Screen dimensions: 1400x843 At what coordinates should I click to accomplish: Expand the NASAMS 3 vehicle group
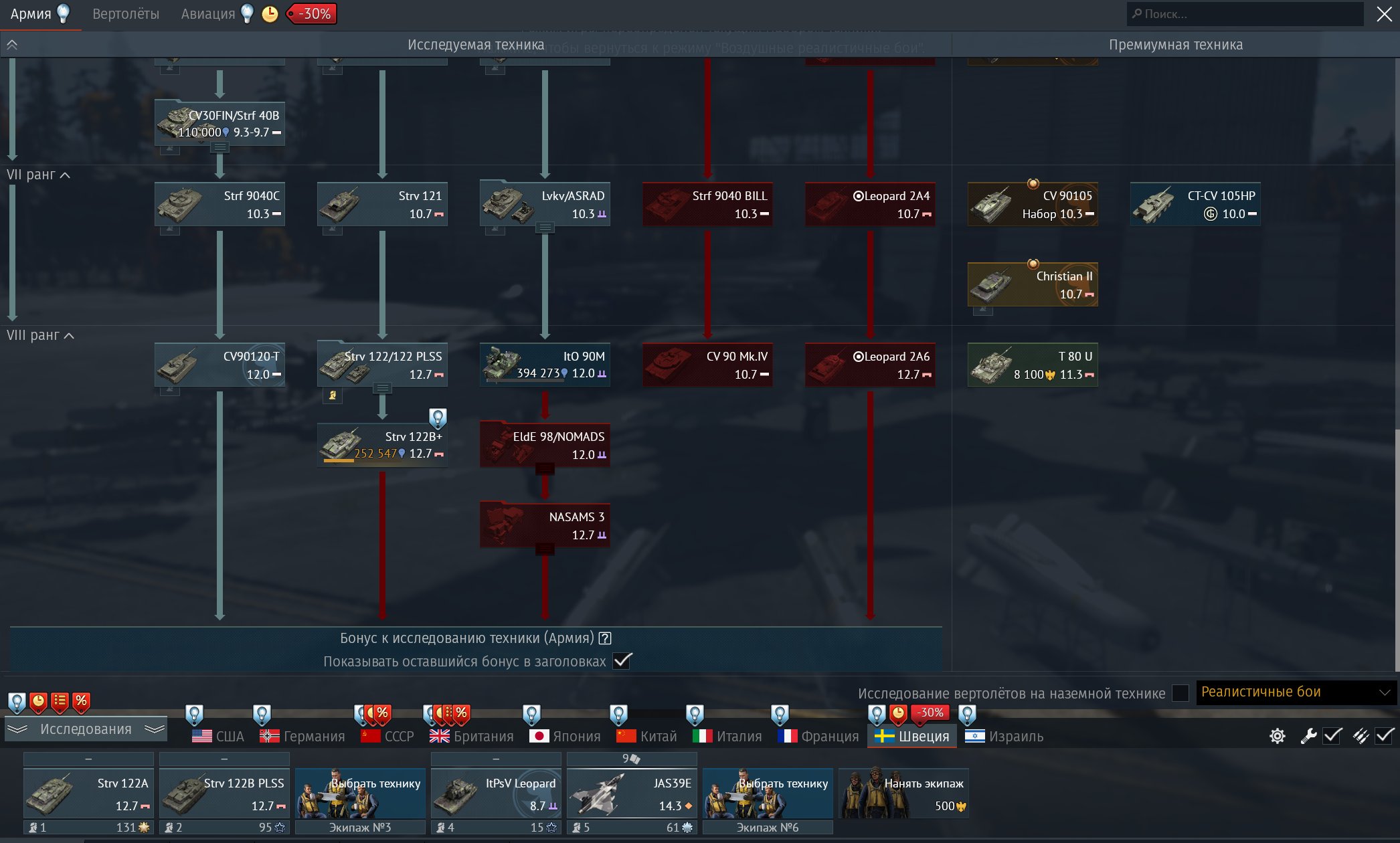(545, 549)
